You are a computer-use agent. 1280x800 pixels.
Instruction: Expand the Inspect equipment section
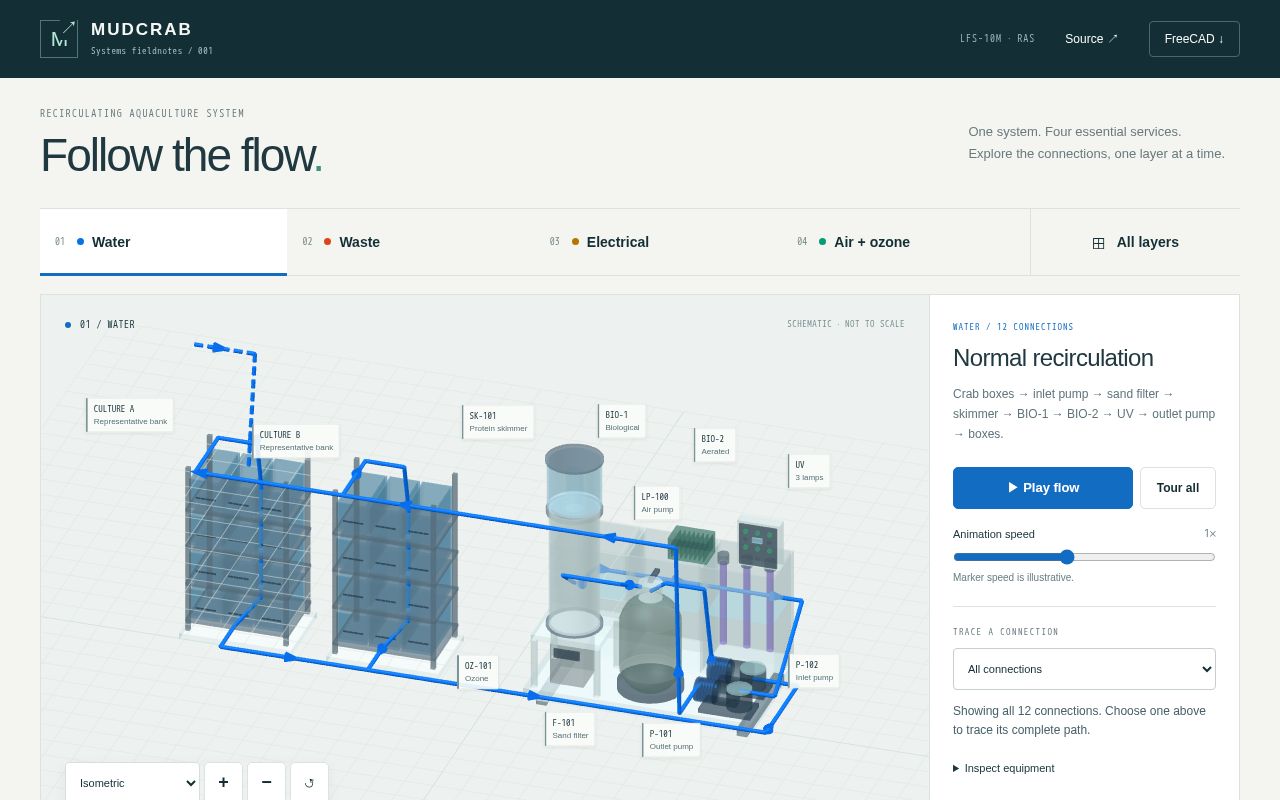coord(1004,768)
